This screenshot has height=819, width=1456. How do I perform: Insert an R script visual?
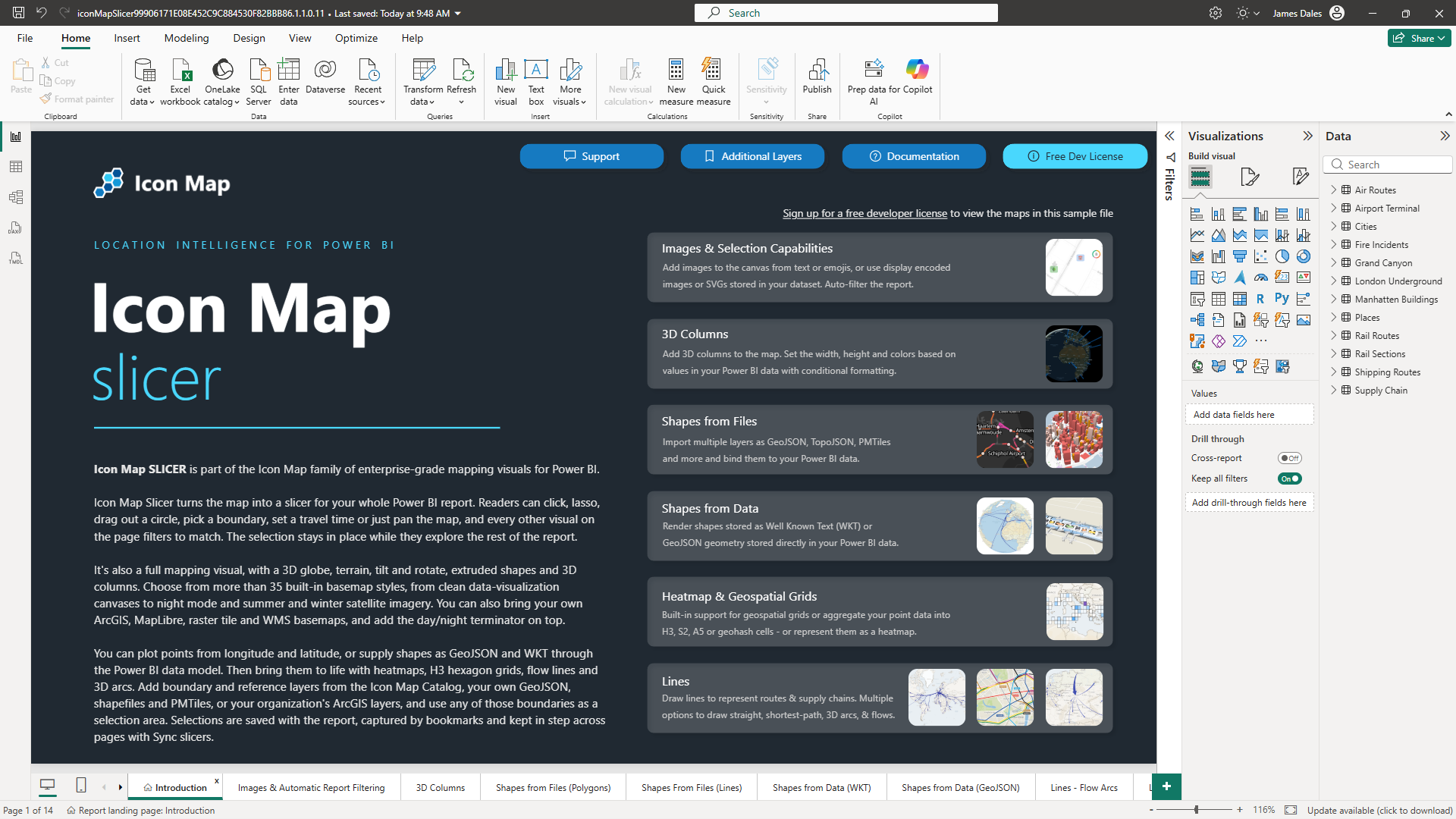coord(1260,299)
